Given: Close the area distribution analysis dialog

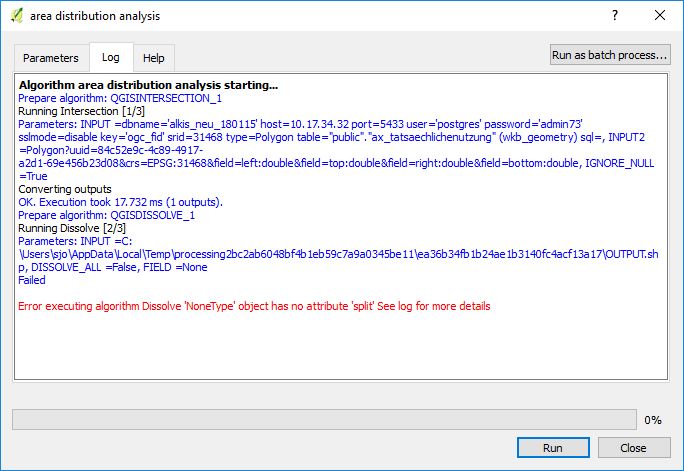Looking at the screenshot, I should coord(660,15).
